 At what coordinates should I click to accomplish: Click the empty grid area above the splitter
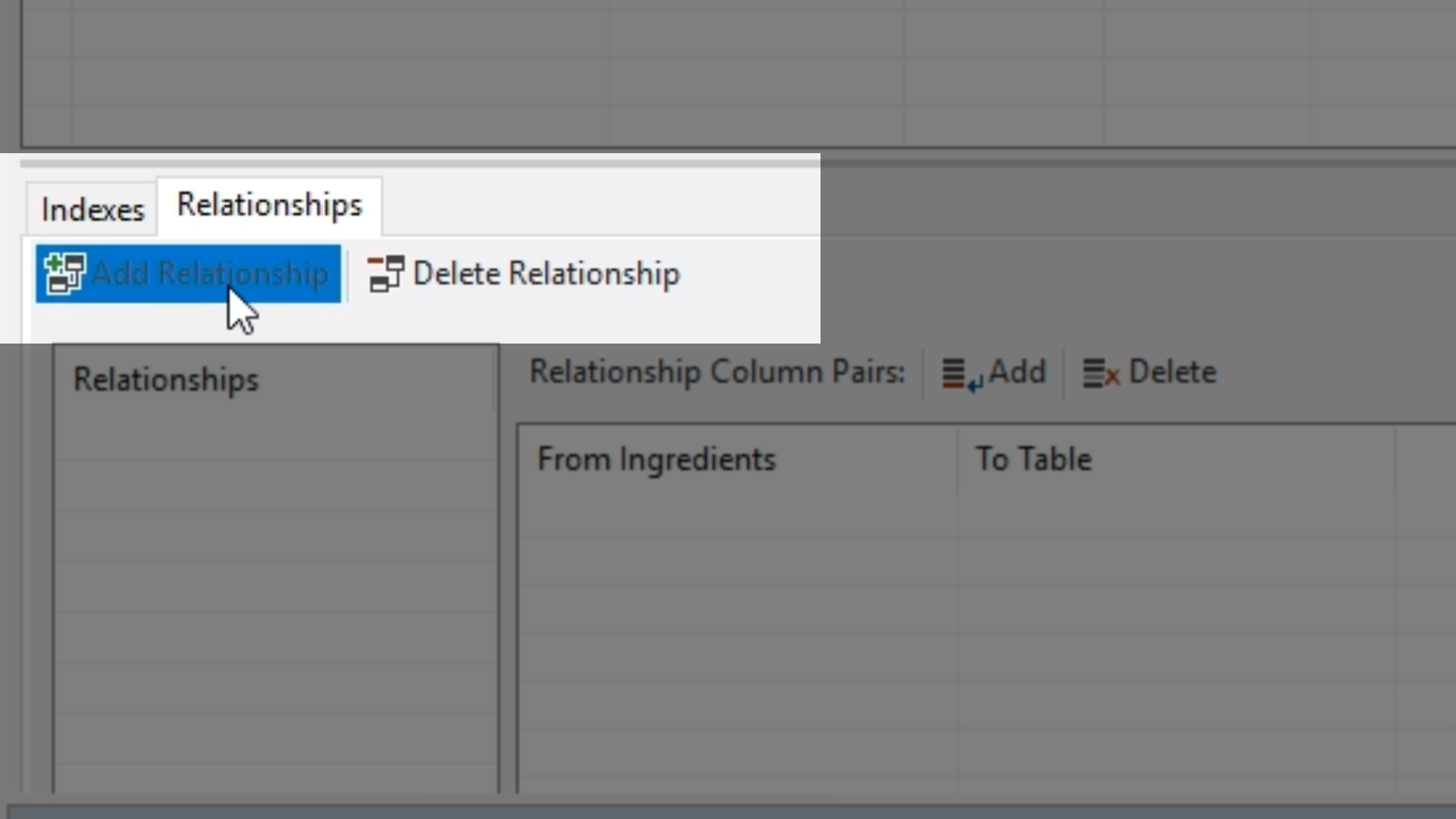pyautogui.click(x=728, y=76)
